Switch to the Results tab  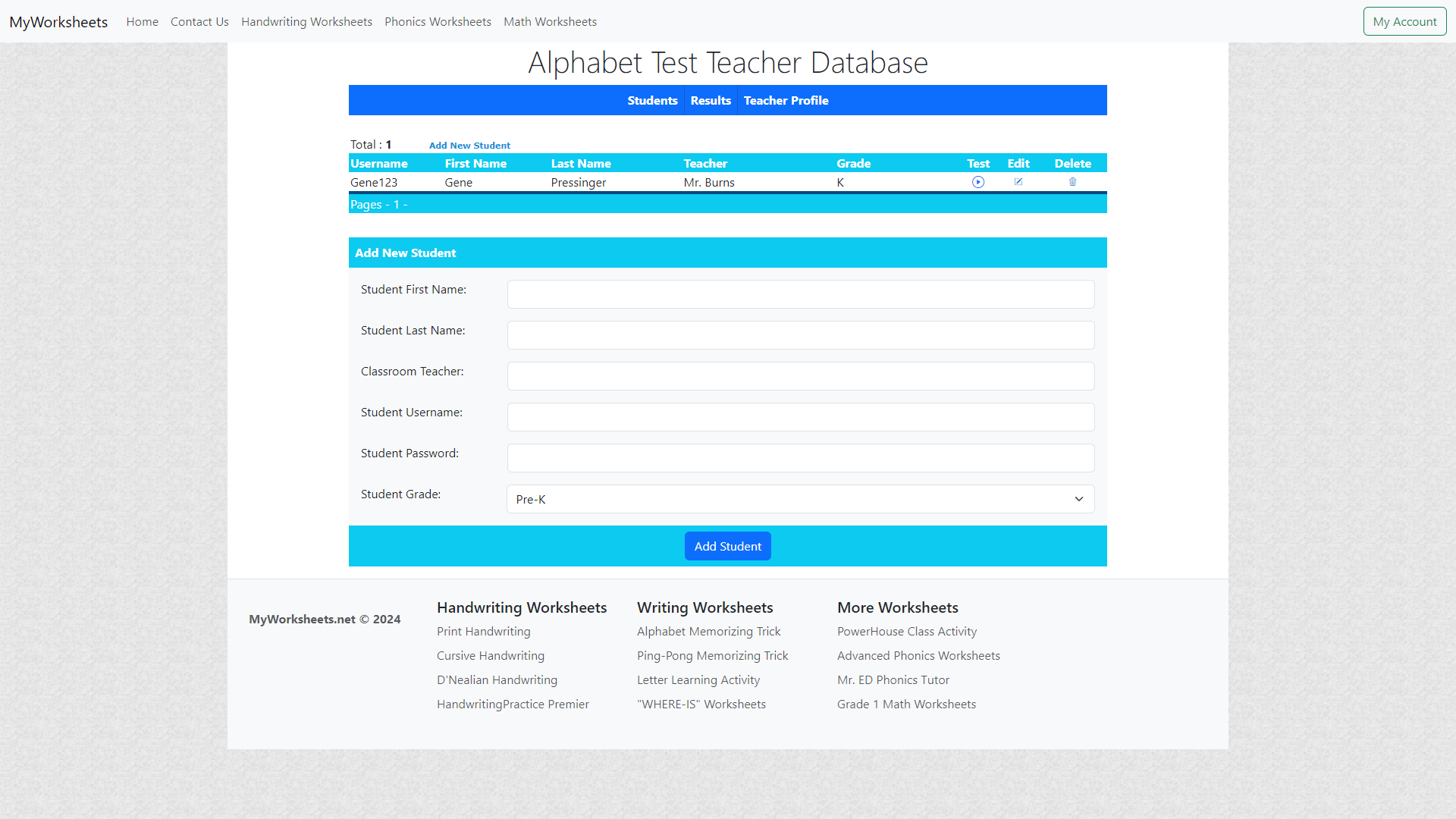click(x=711, y=100)
